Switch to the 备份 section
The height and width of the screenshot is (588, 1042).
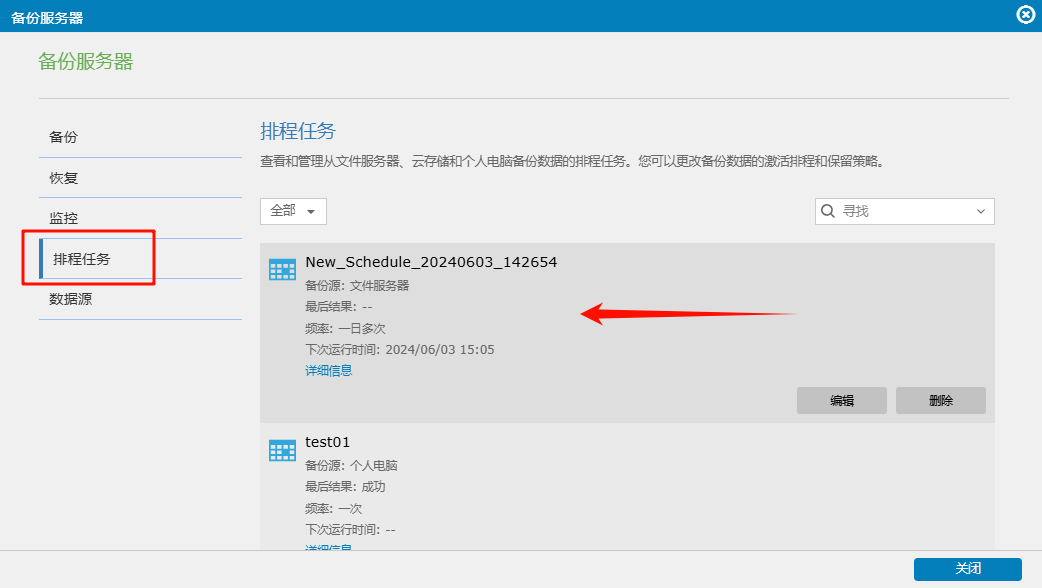click(64, 137)
